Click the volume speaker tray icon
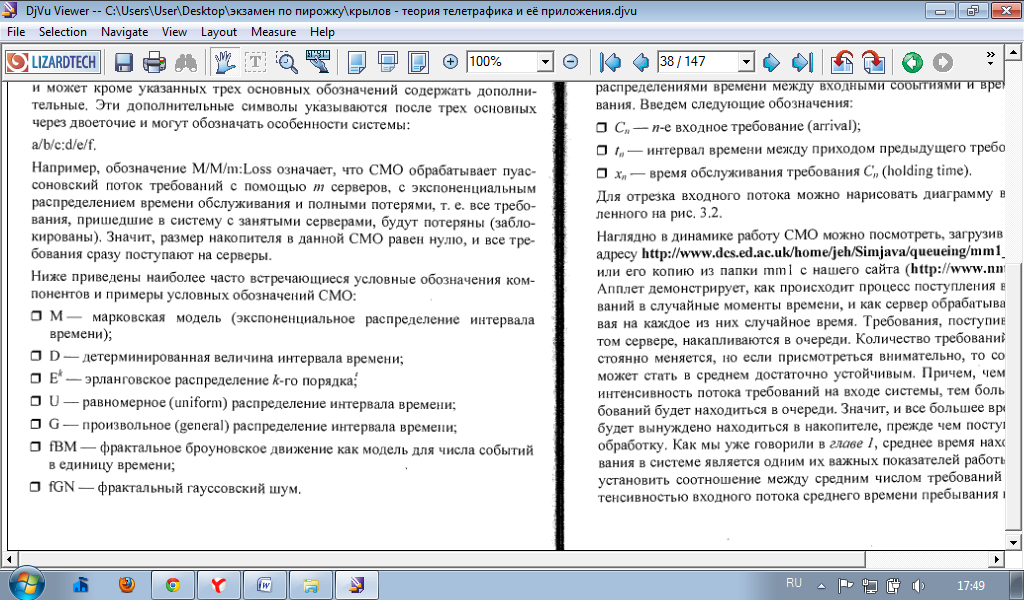This screenshot has height=600, width=1024. tap(918, 586)
